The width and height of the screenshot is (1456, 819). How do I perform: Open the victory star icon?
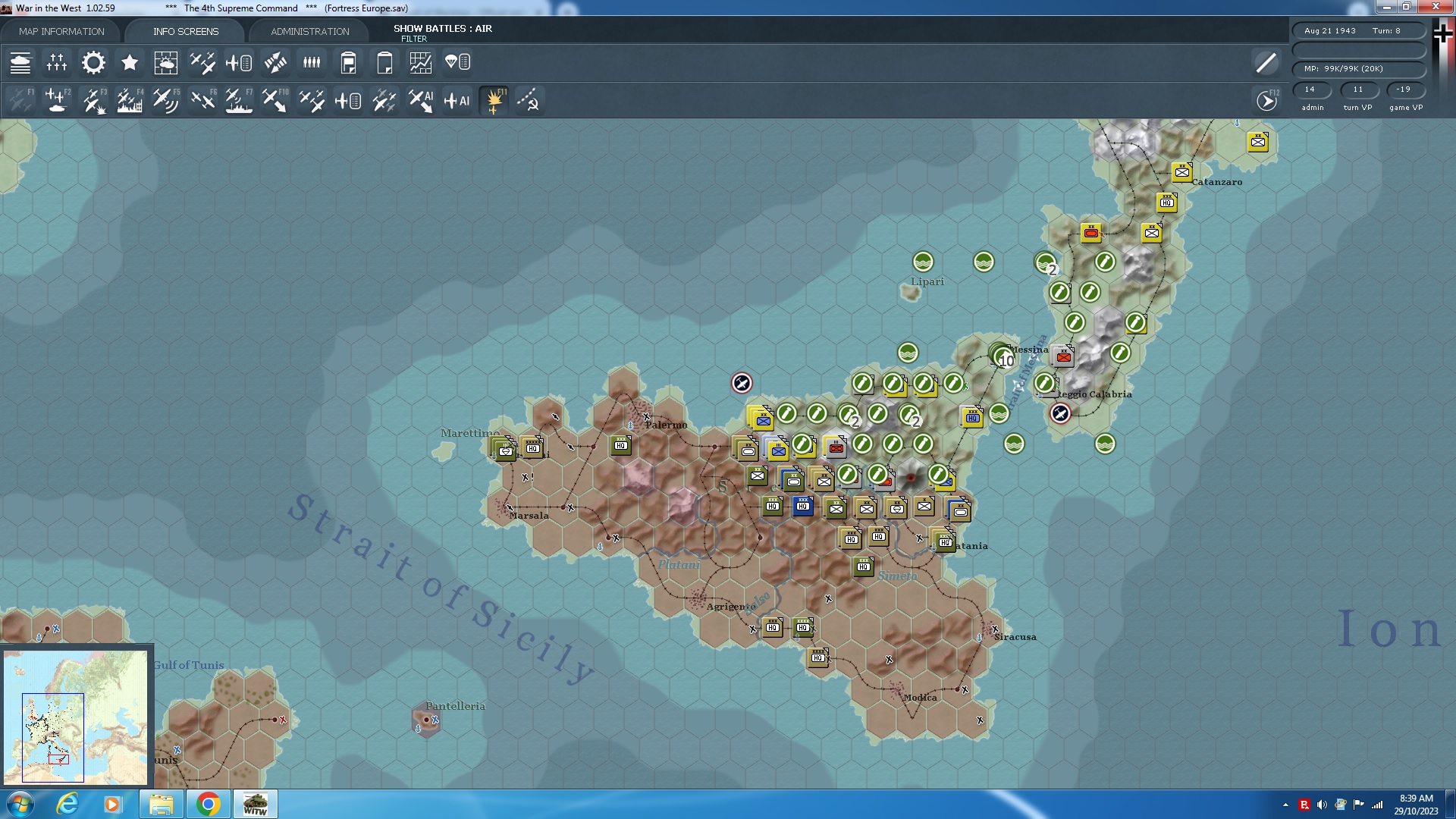point(130,62)
